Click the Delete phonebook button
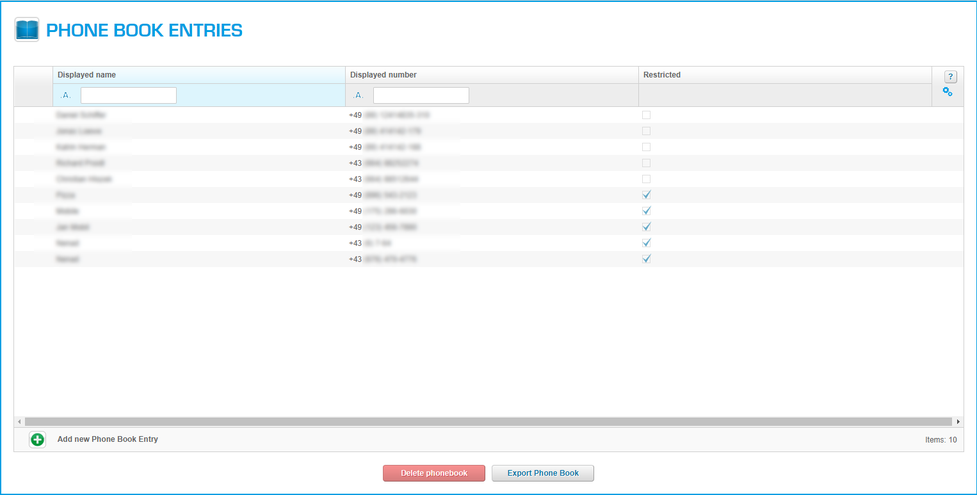 [x=434, y=473]
